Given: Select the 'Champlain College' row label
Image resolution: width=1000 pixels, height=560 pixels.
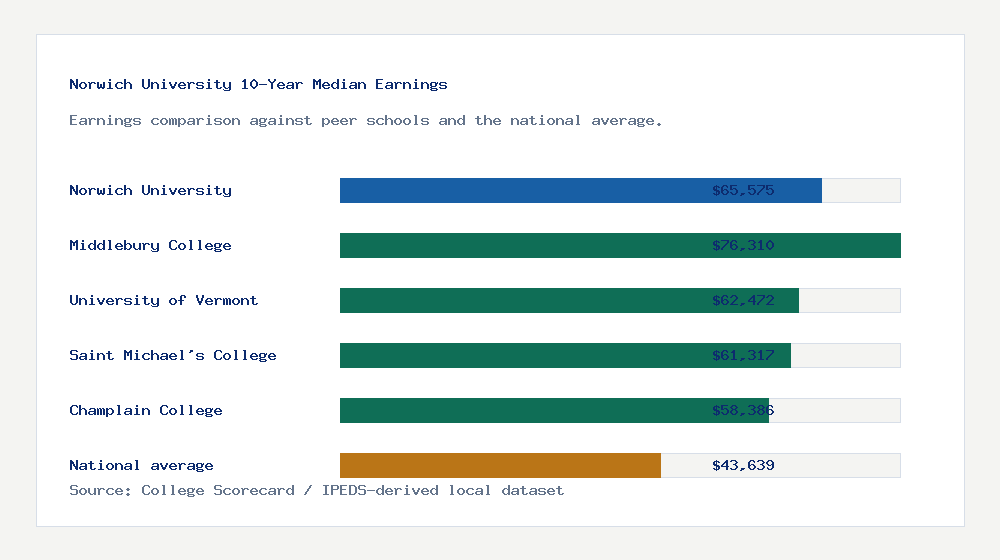Looking at the screenshot, I should pos(146,410).
